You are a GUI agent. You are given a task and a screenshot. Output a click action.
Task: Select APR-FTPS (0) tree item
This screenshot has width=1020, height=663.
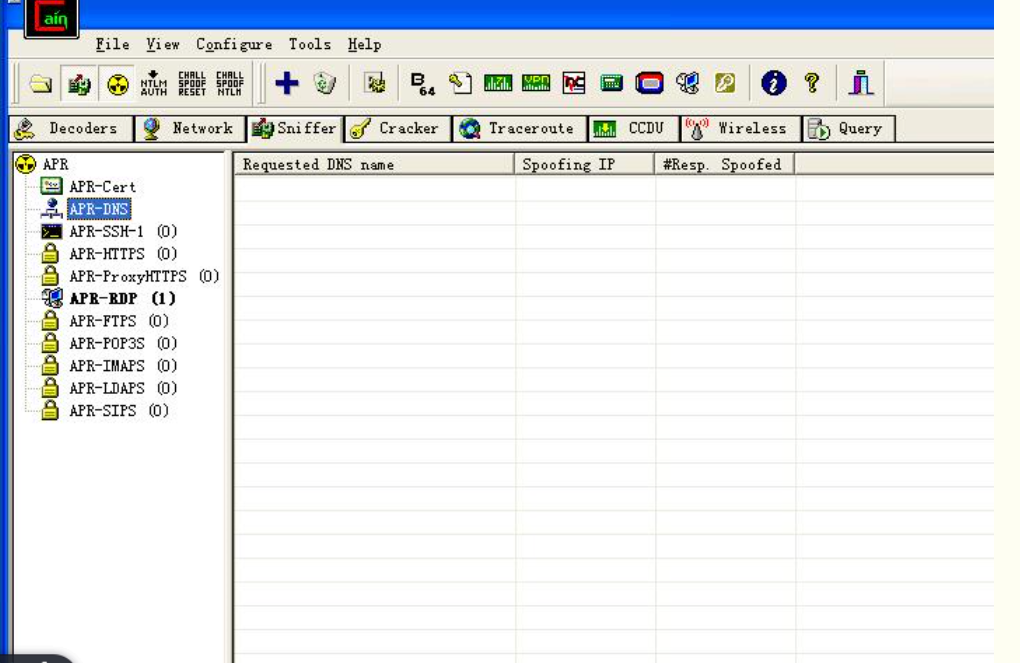(x=118, y=321)
